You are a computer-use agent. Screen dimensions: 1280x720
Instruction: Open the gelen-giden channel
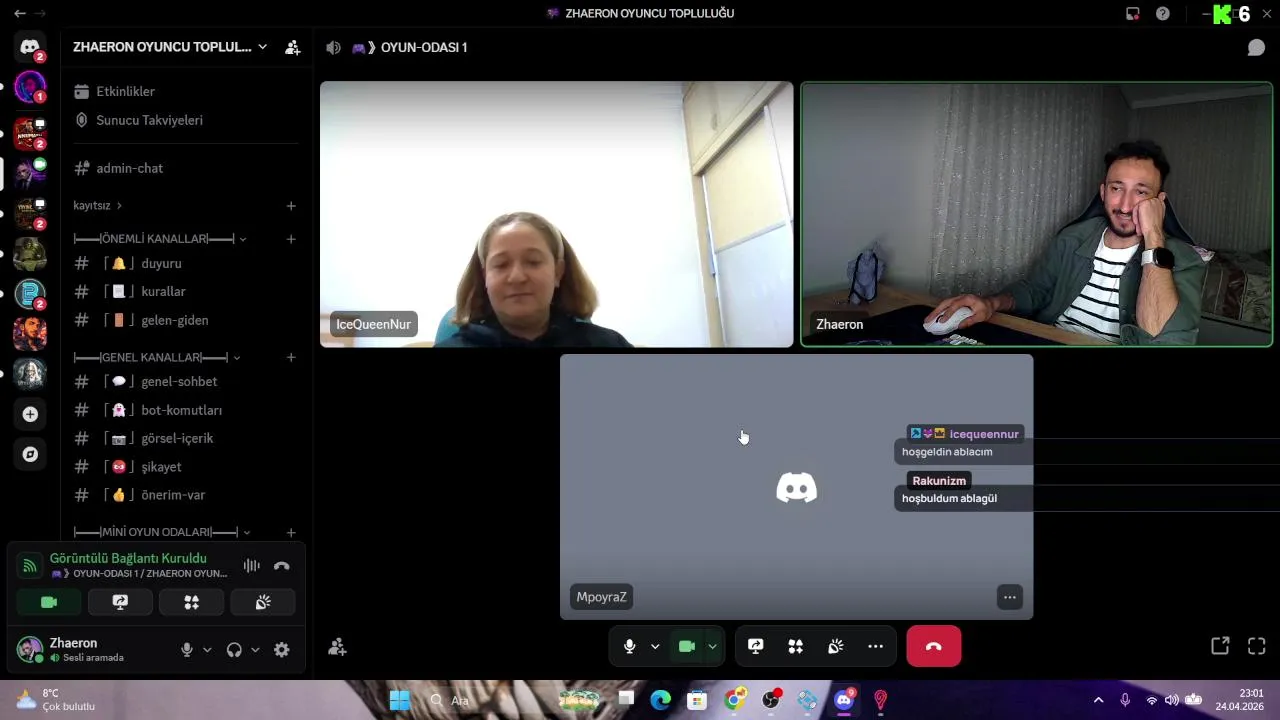[x=185, y=320]
